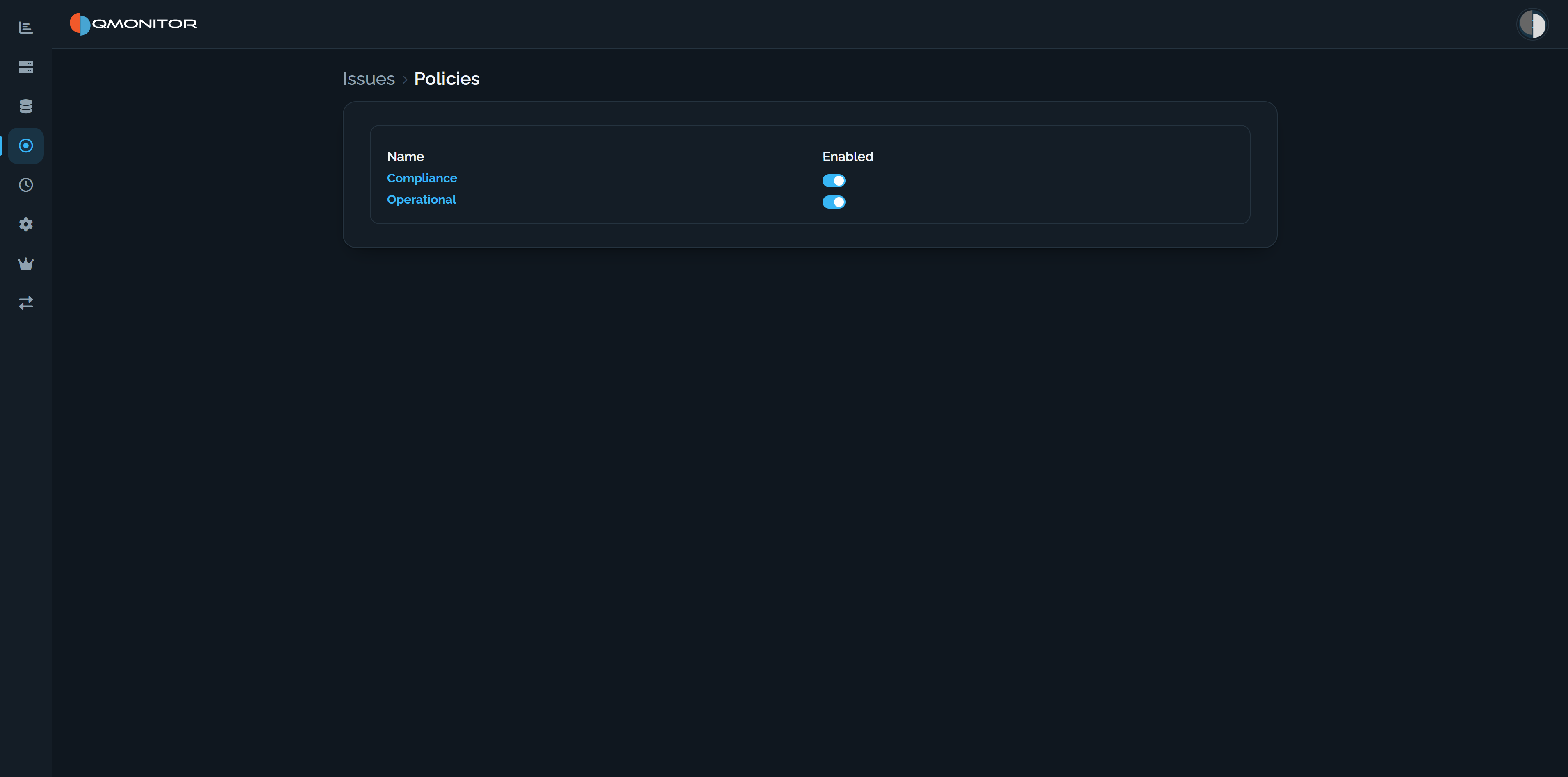The height and width of the screenshot is (777, 1568).
Task: Select the issues target icon in sidebar
Action: tap(25, 145)
